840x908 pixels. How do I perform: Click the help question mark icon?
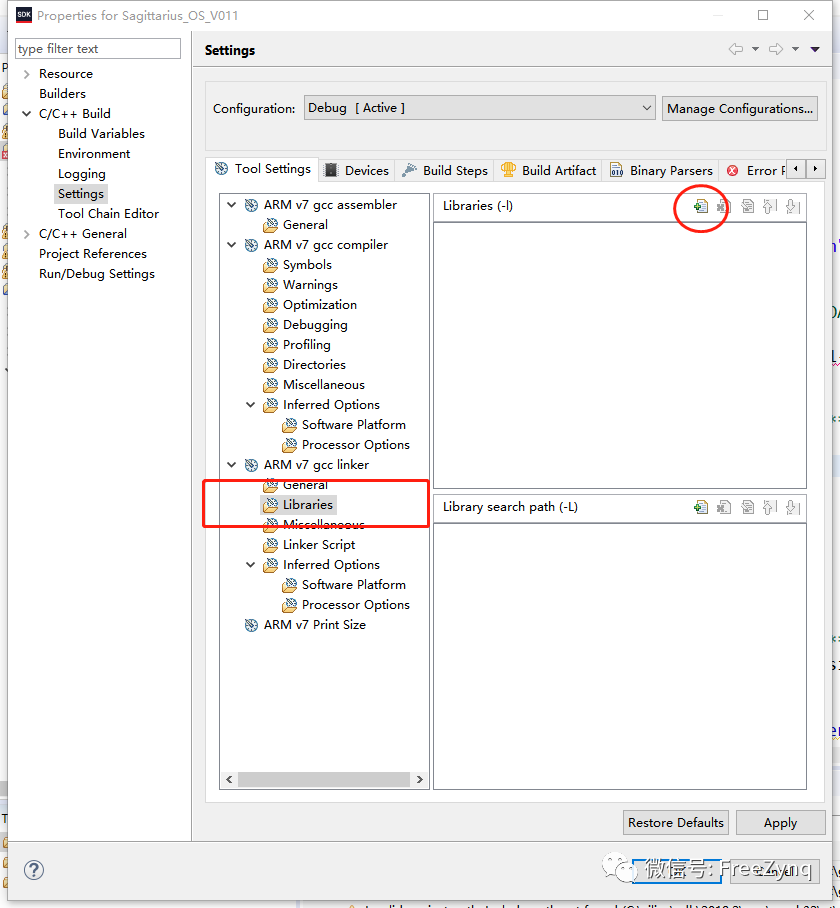coord(33,870)
